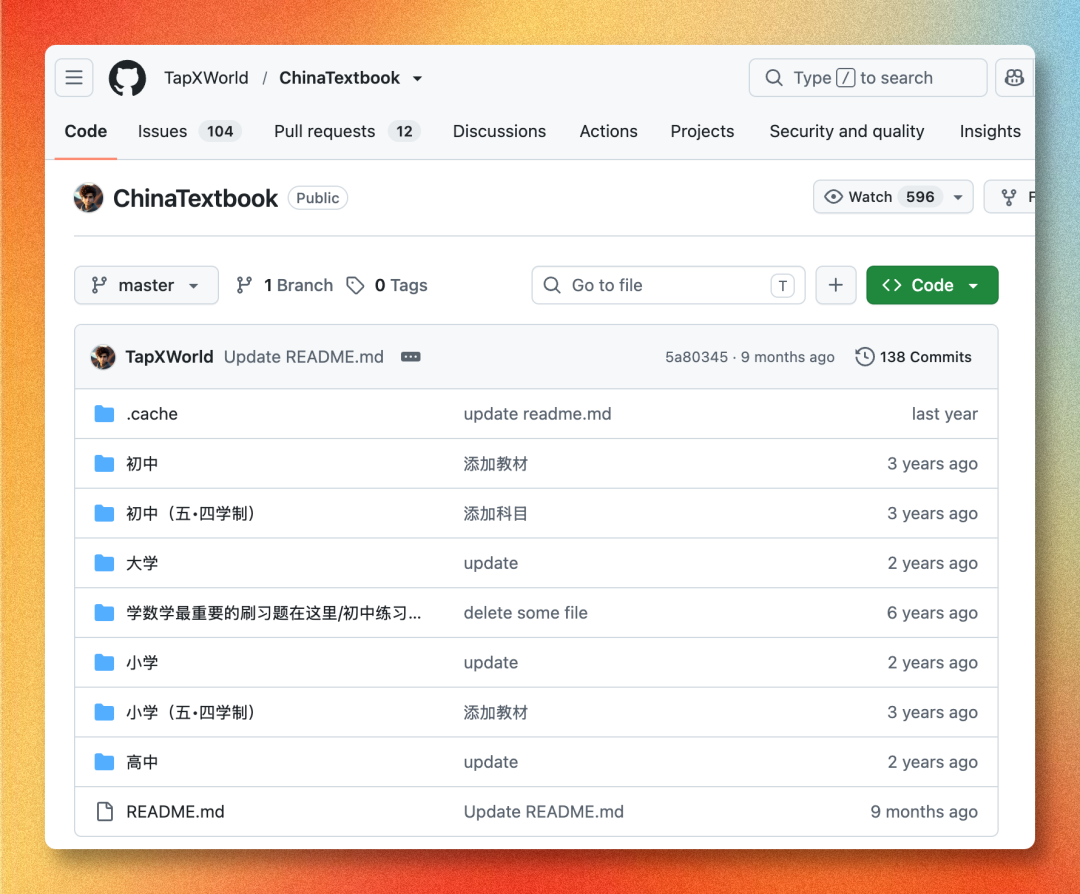
Task: Click the GitHub Octocat logo
Action: coord(127,78)
